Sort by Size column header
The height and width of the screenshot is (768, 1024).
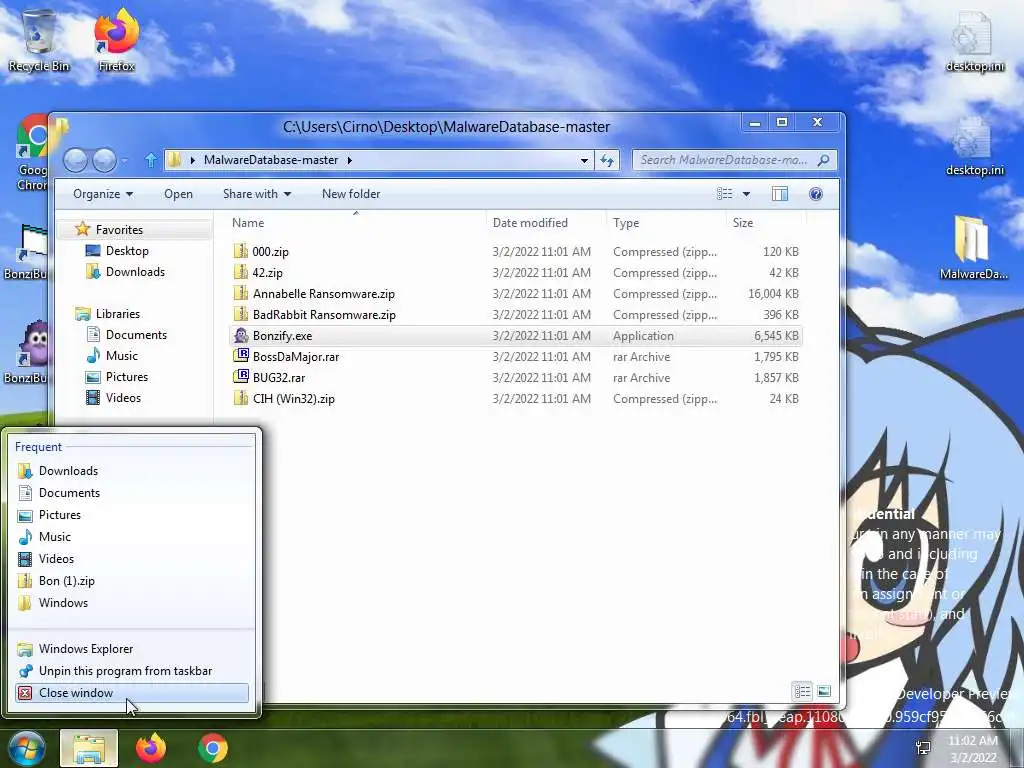click(766, 223)
